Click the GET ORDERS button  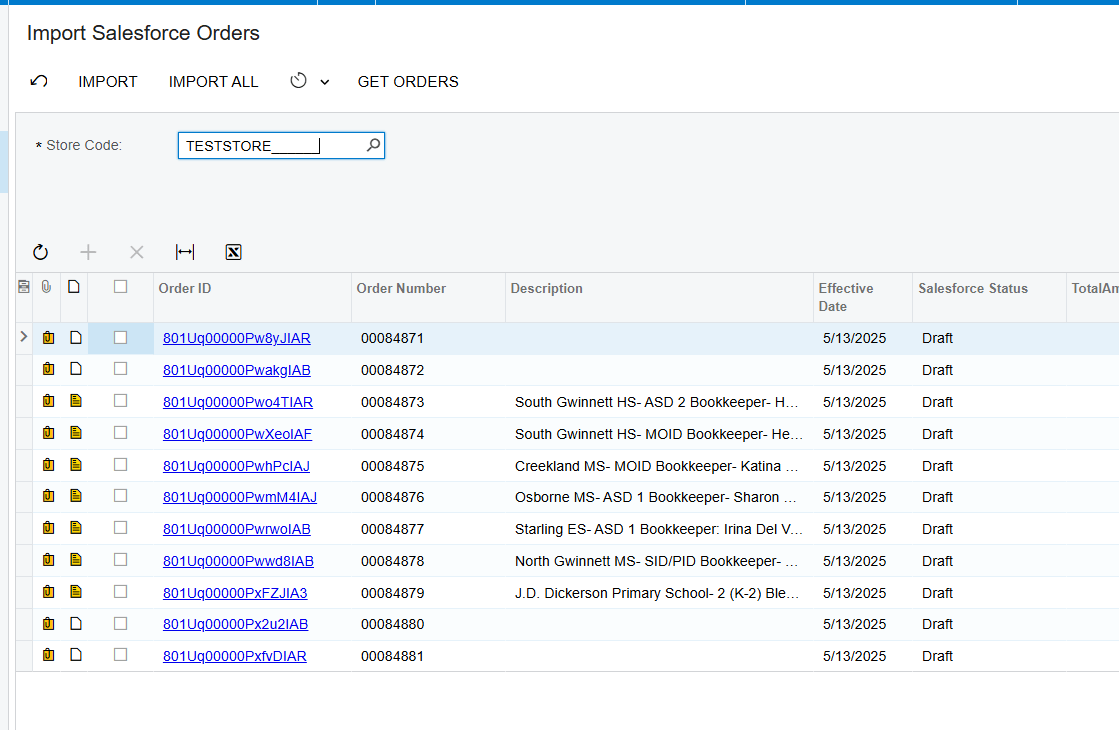(x=408, y=81)
